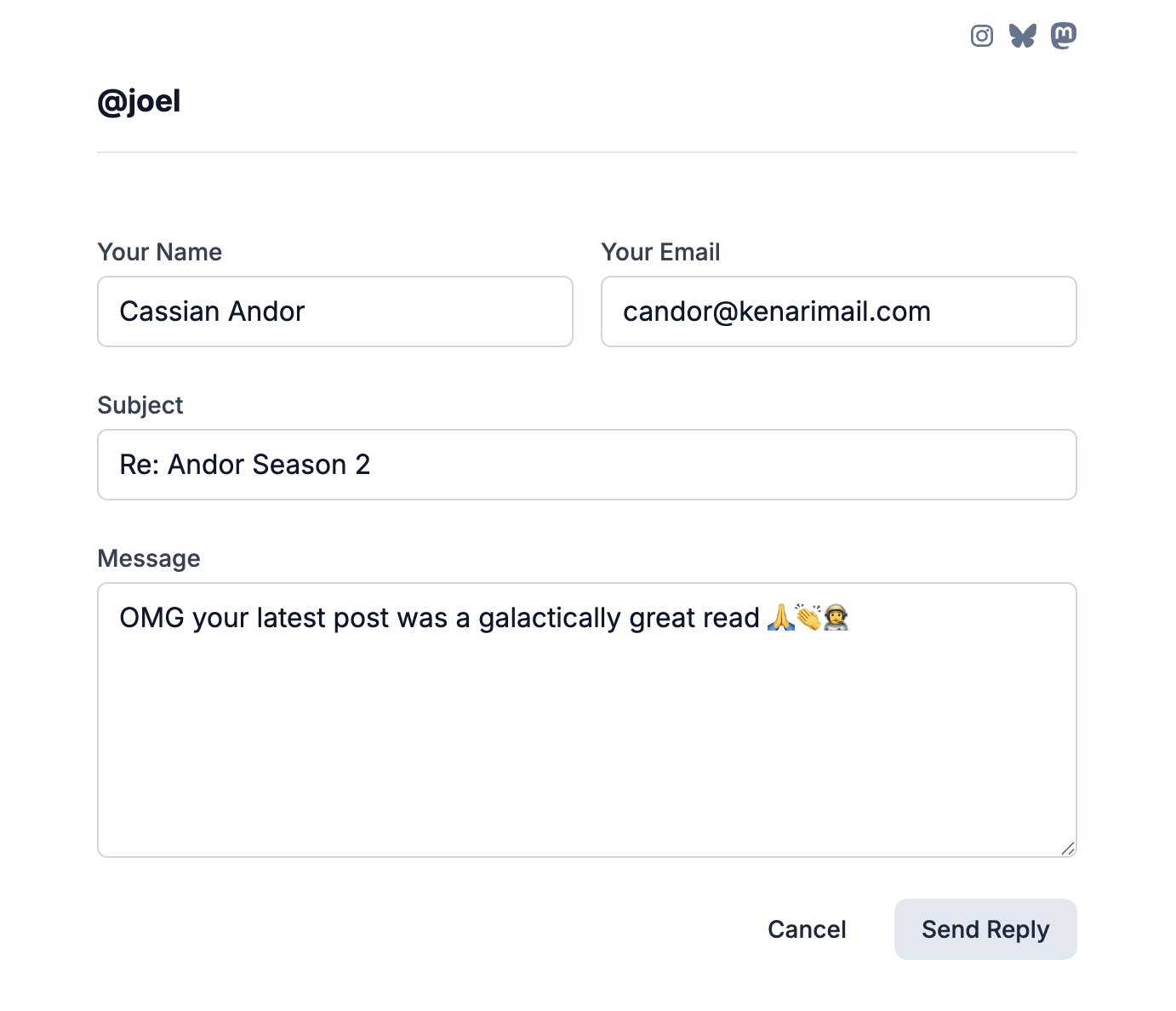Click the Cancel button
Screen dimensions: 1176x1011
807,929
